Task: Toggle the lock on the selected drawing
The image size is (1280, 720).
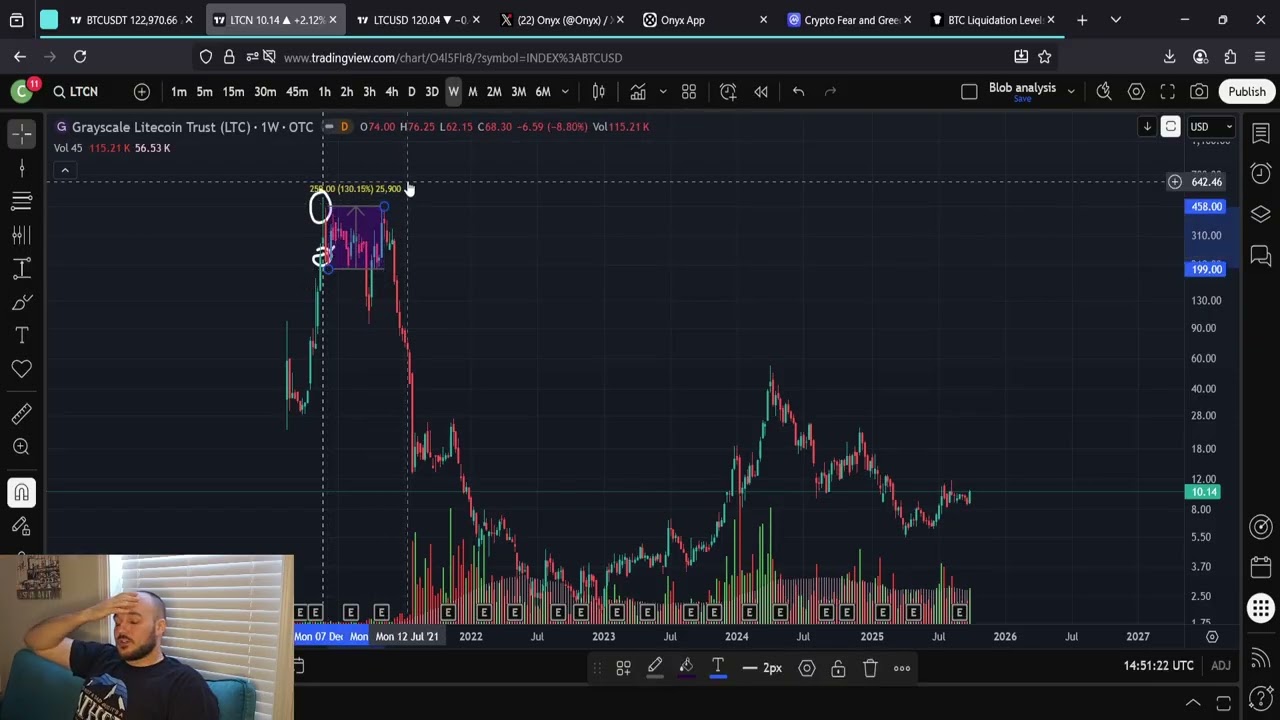Action: (x=838, y=668)
